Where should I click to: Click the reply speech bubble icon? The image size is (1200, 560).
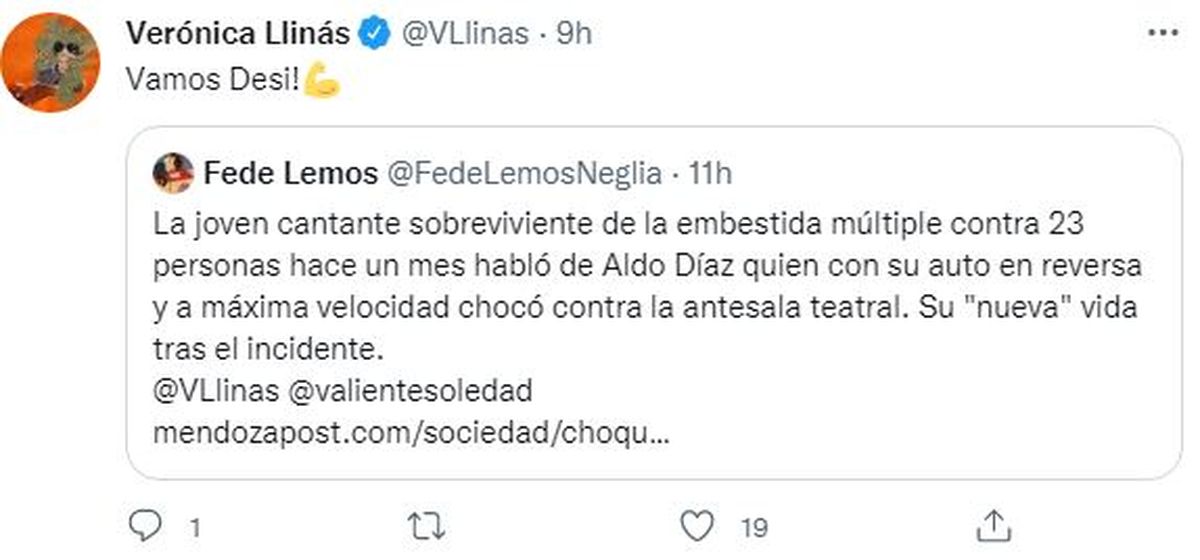tap(146, 524)
